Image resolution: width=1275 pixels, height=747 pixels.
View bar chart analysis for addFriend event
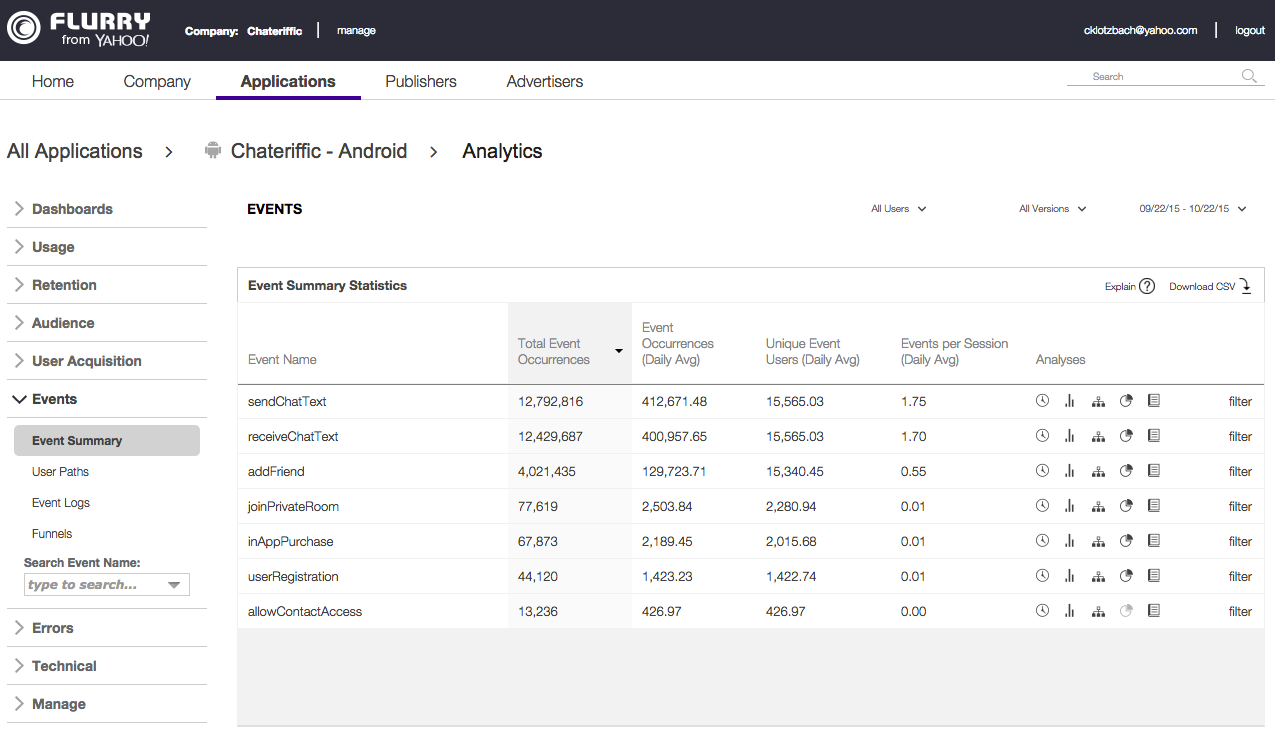[1070, 470]
